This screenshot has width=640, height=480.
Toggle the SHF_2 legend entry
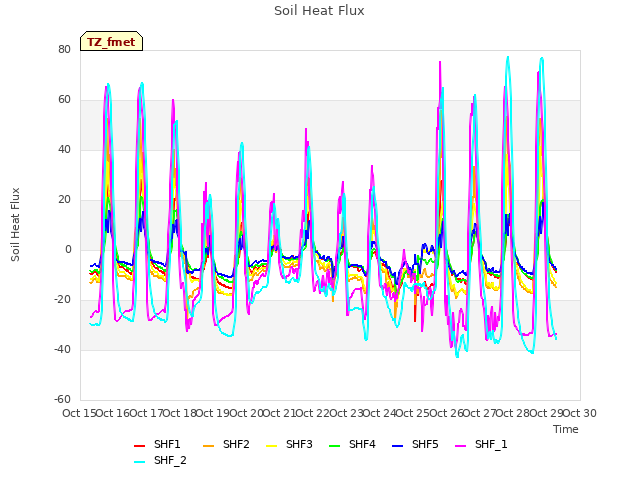pos(160,461)
